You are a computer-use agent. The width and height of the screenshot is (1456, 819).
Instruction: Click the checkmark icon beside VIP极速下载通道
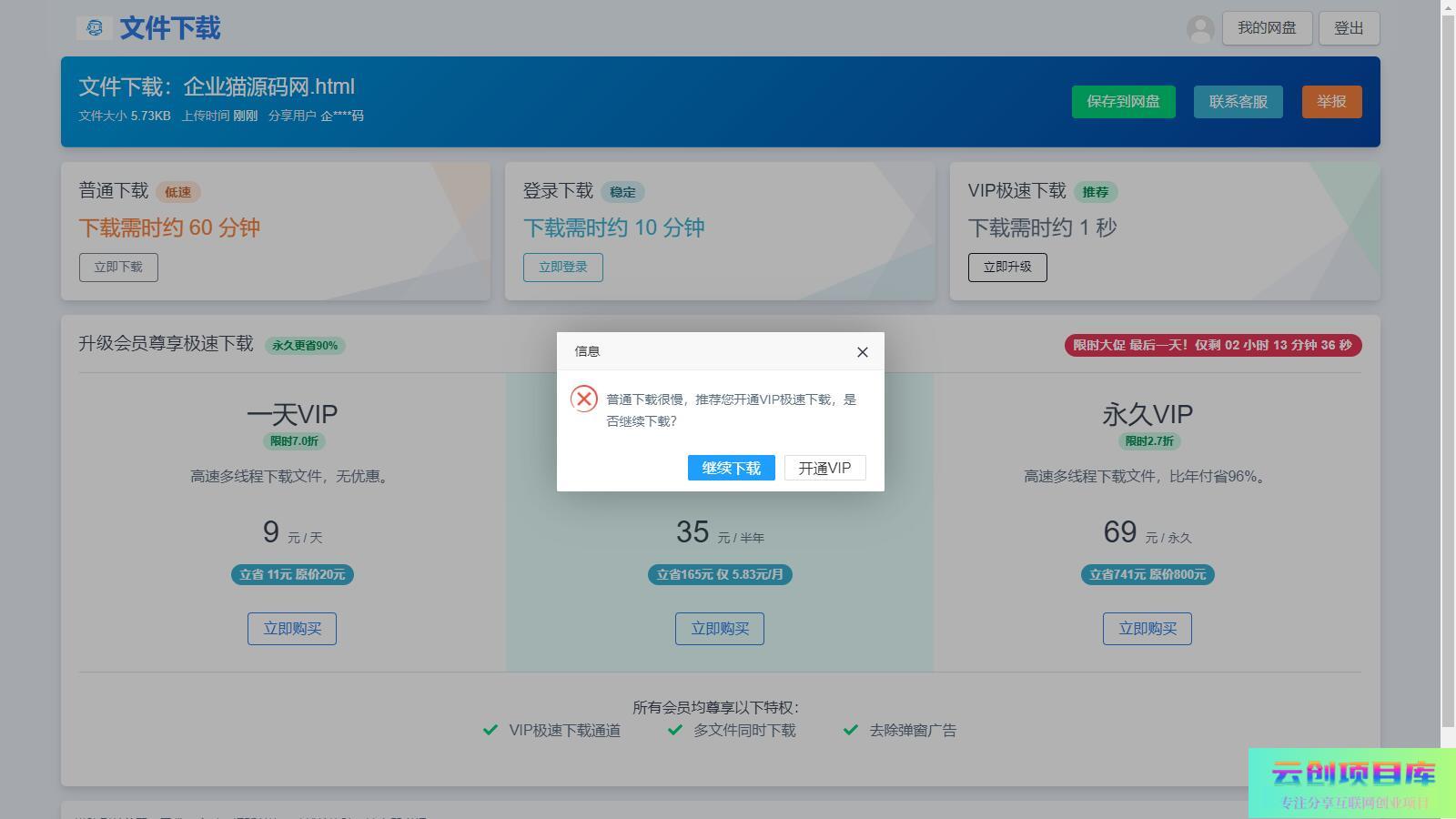490,730
